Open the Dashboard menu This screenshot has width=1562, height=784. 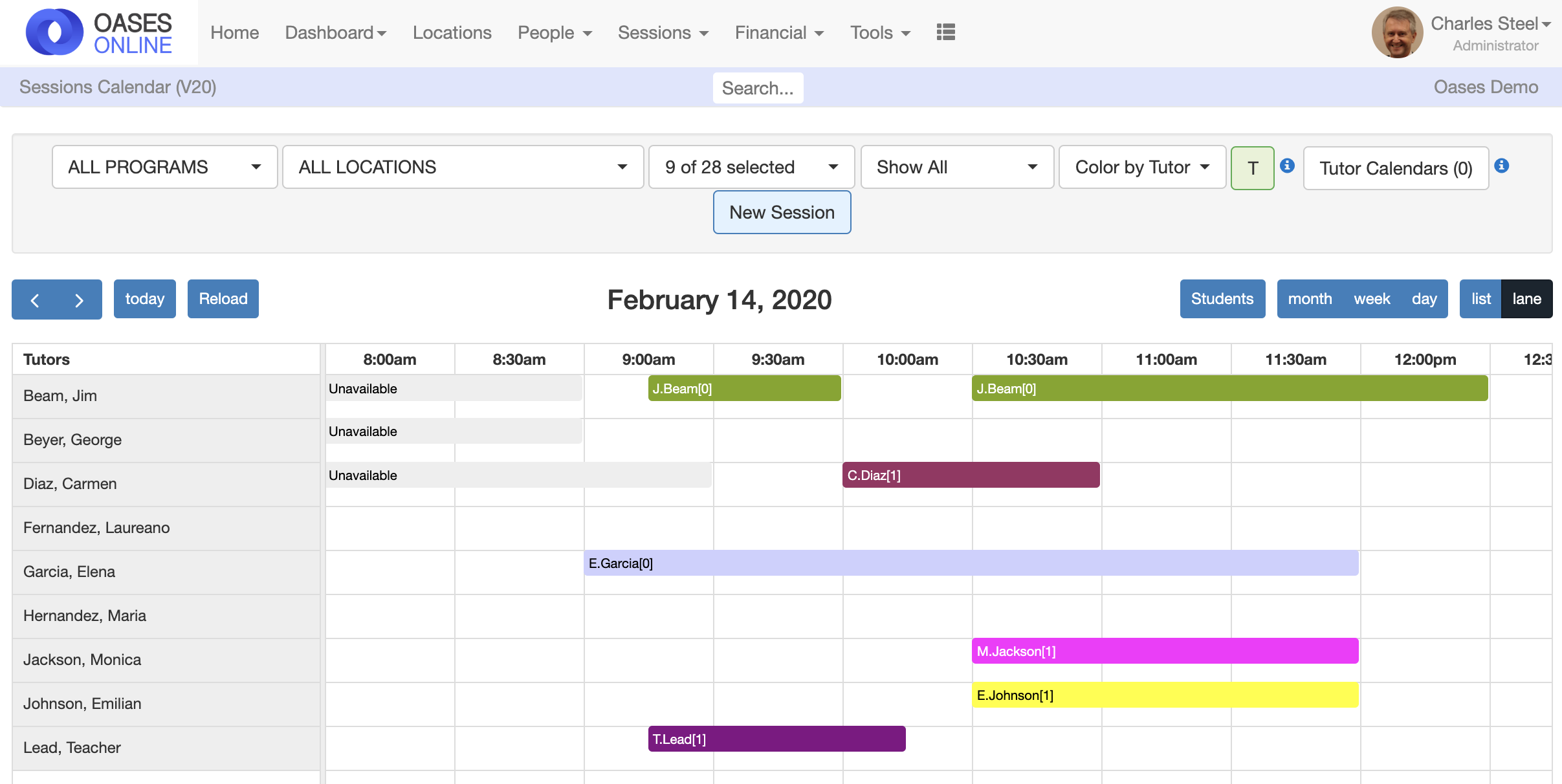336,32
